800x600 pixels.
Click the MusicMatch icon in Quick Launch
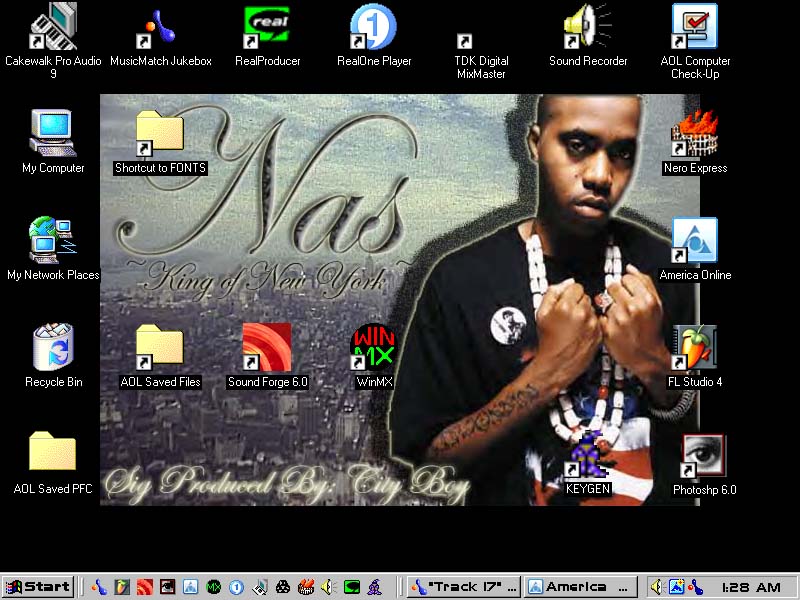(99, 587)
